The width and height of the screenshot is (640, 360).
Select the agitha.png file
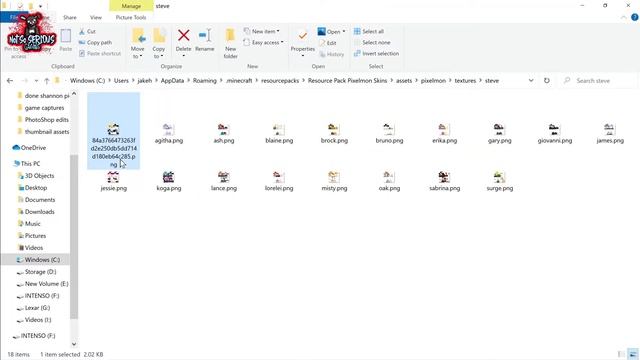point(169,133)
